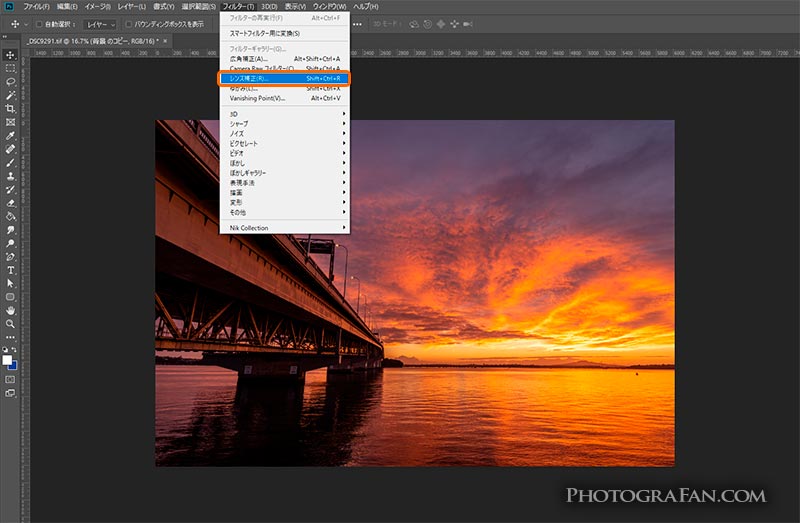Open options bar overflow three-dots
This screenshot has width=800, height=523.
pos(358,24)
